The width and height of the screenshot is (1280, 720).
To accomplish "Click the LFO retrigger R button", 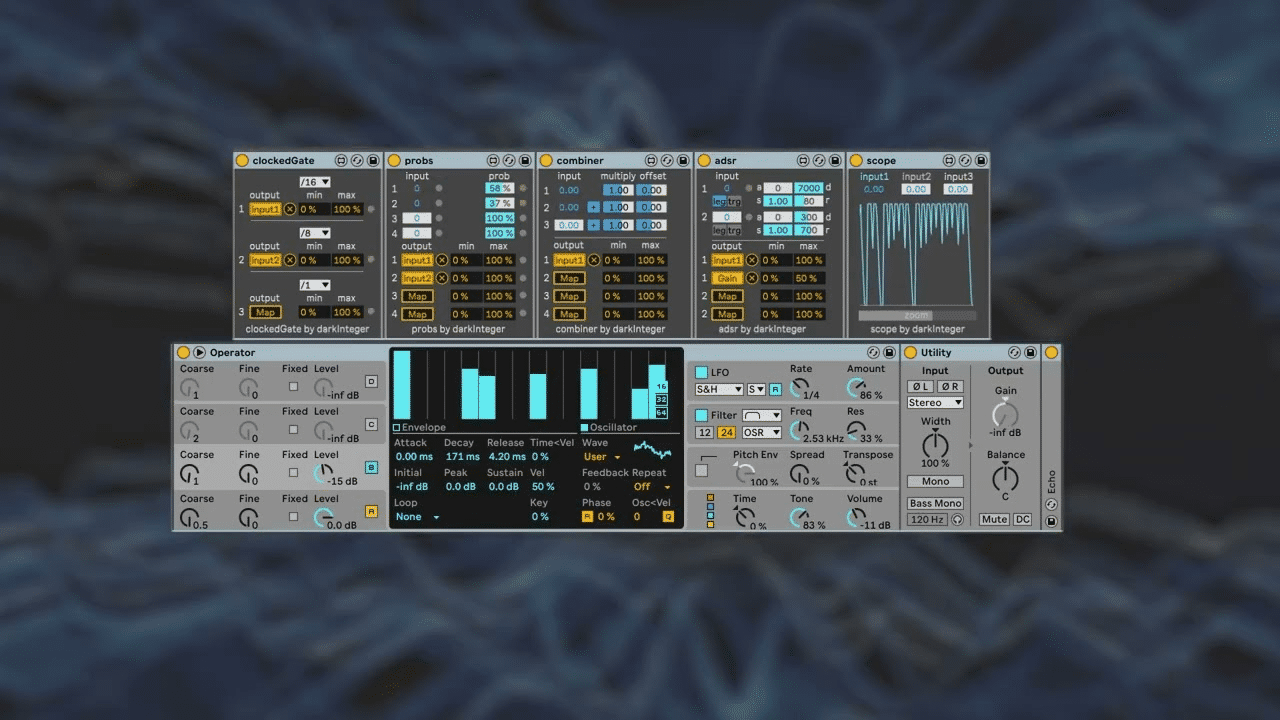I will pos(775,389).
